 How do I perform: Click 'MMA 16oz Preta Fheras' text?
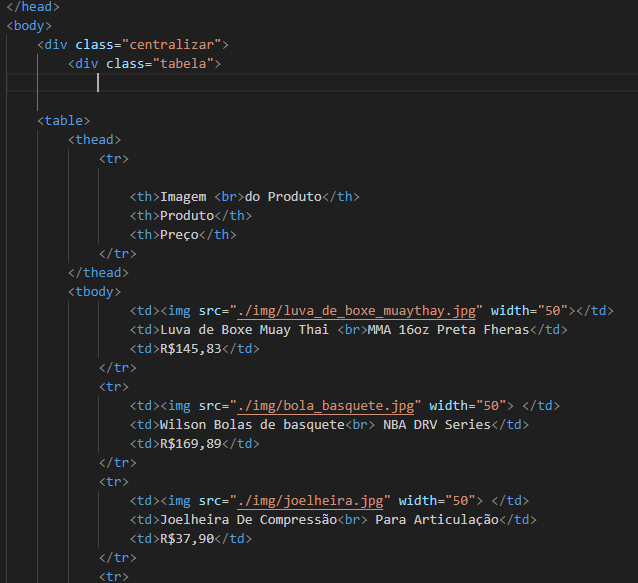448,330
